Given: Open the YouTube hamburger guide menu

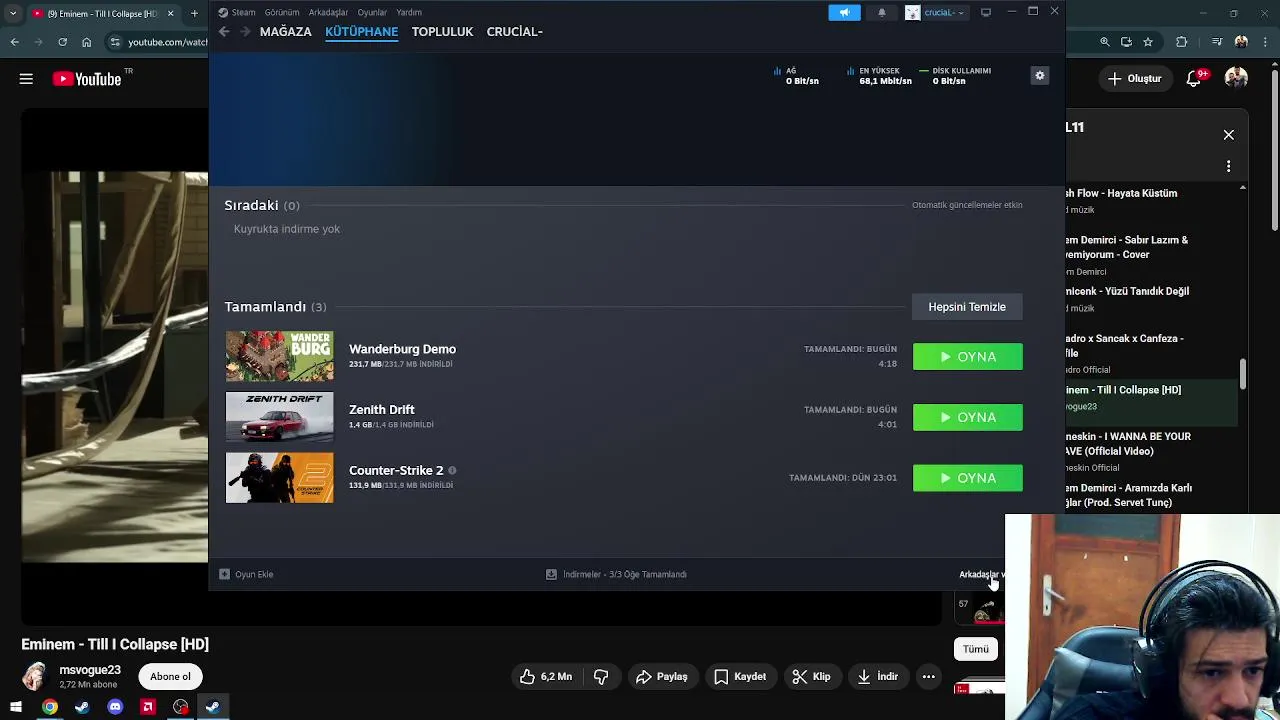Looking at the screenshot, I should click(x=26, y=79).
